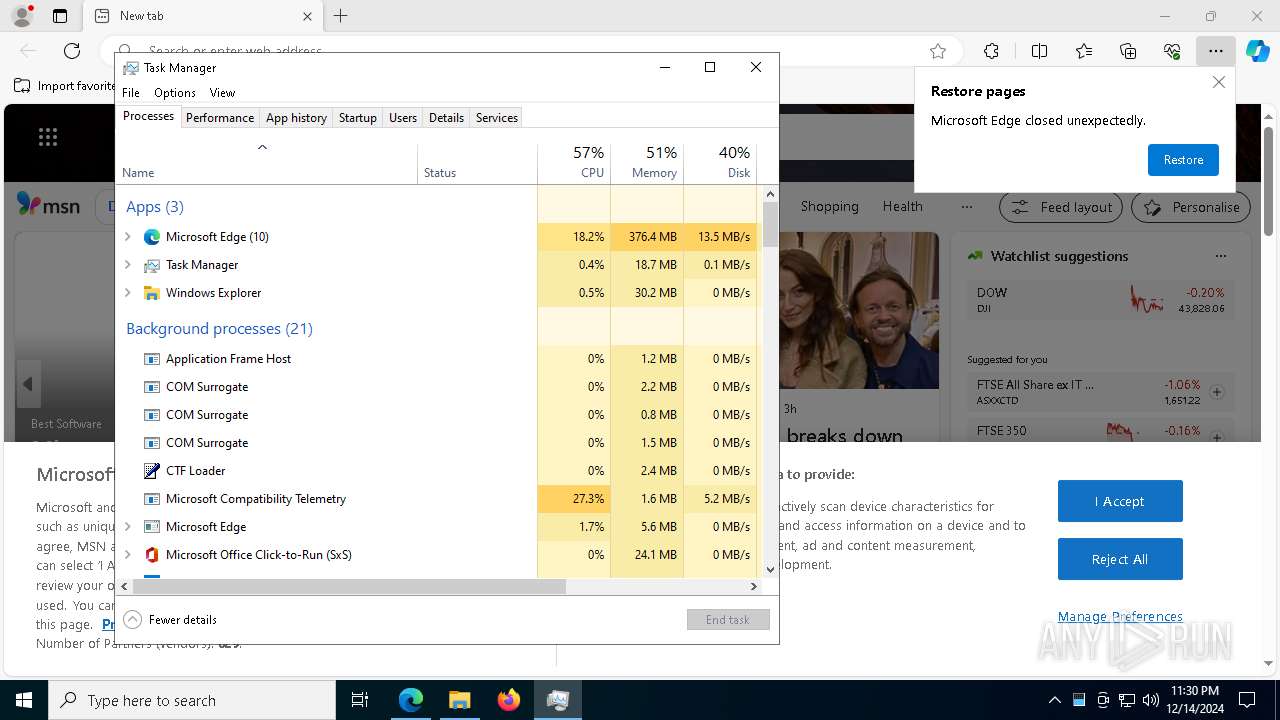
Task: Expand the Microsoft Office Click-to-Run row
Action: coord(127,555)
